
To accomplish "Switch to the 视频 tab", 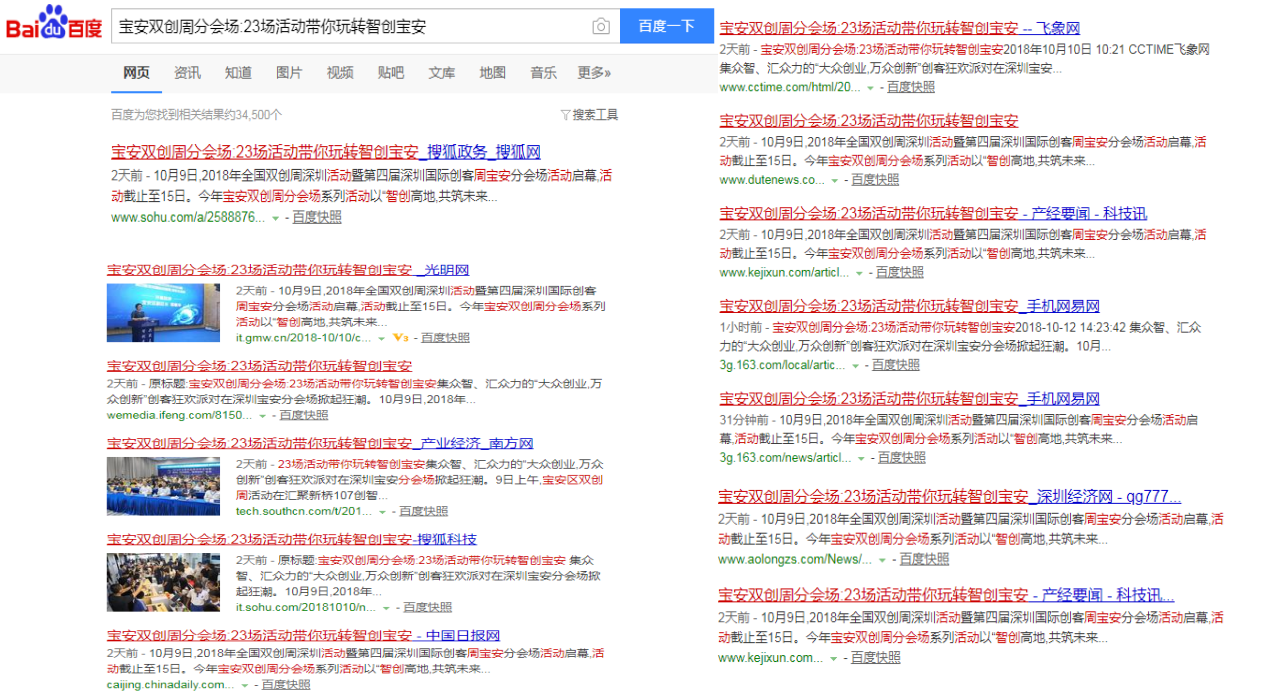I will (x=340, y=73).
